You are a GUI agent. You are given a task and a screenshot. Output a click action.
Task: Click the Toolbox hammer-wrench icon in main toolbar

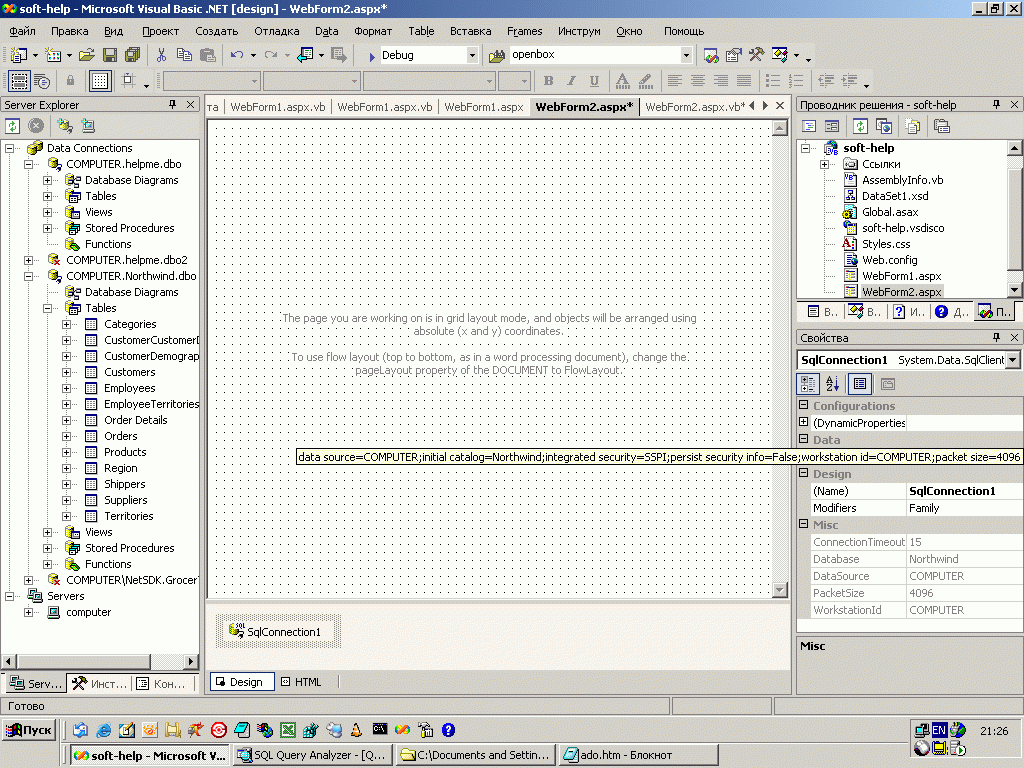tap(756, 56)
